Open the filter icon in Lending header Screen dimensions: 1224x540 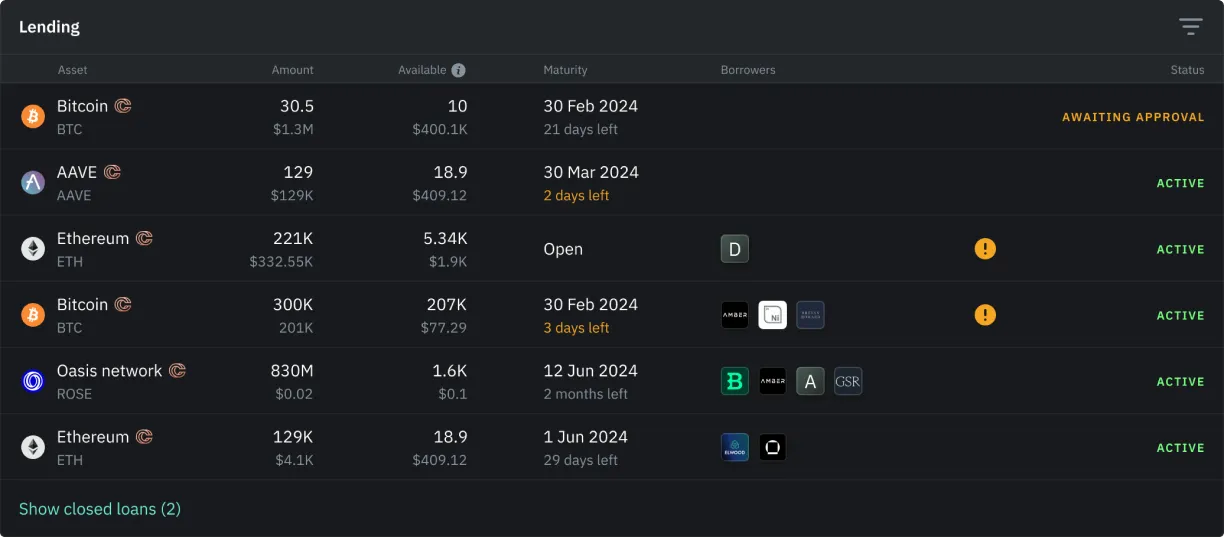pos(1190,27)
